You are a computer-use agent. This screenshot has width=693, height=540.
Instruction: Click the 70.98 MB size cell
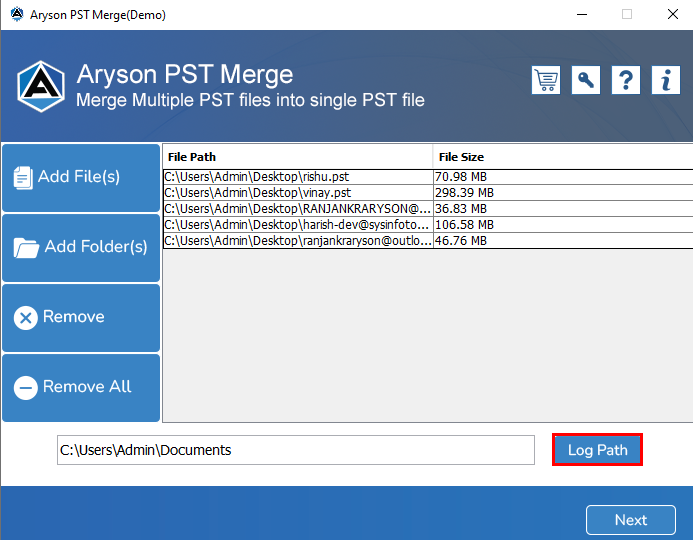563,177
